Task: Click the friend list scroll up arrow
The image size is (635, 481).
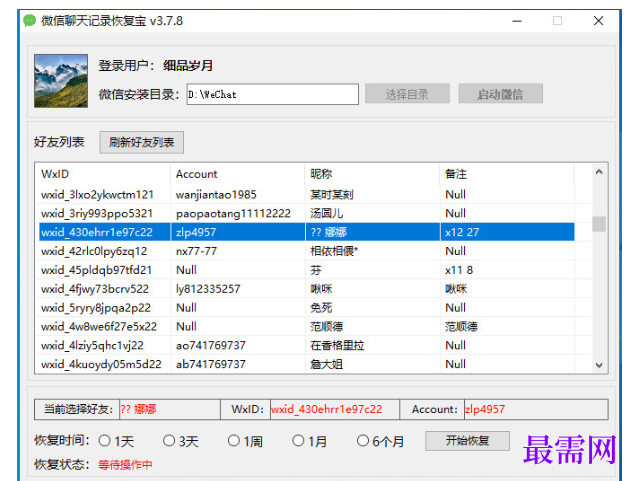Action: [599, 172]
